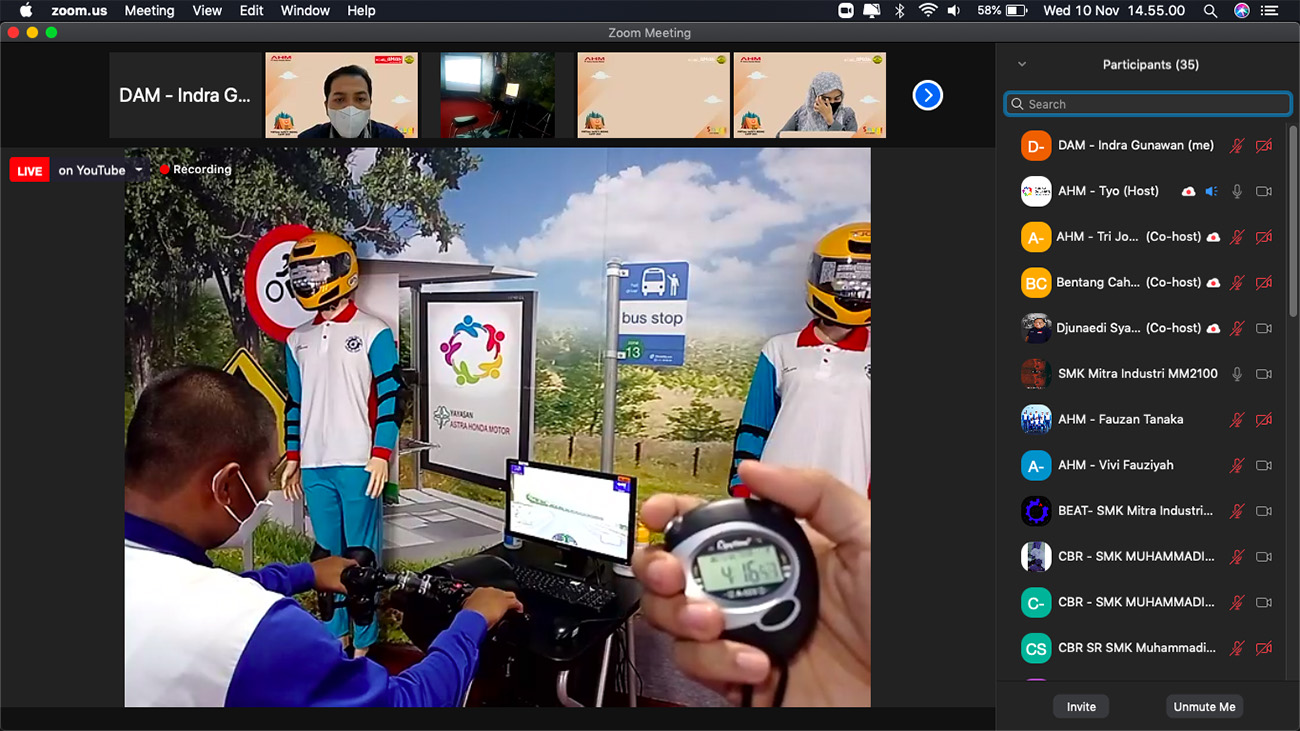Open Siri from the menu bar

pyautogui.click(x=1241, y=11)
